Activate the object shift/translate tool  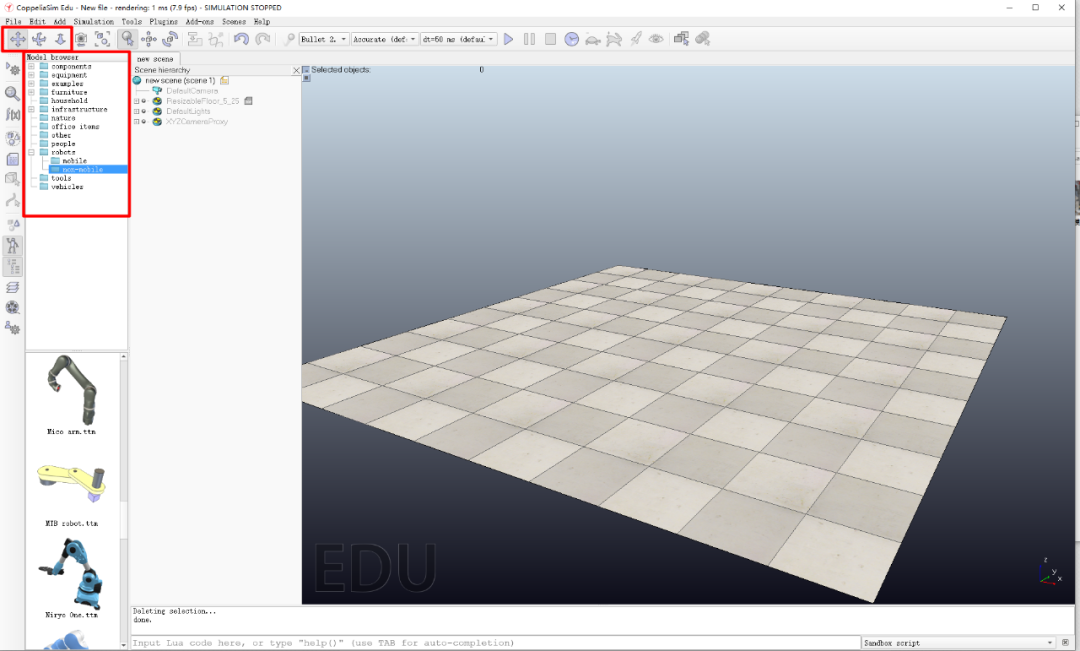coord(150,39)
